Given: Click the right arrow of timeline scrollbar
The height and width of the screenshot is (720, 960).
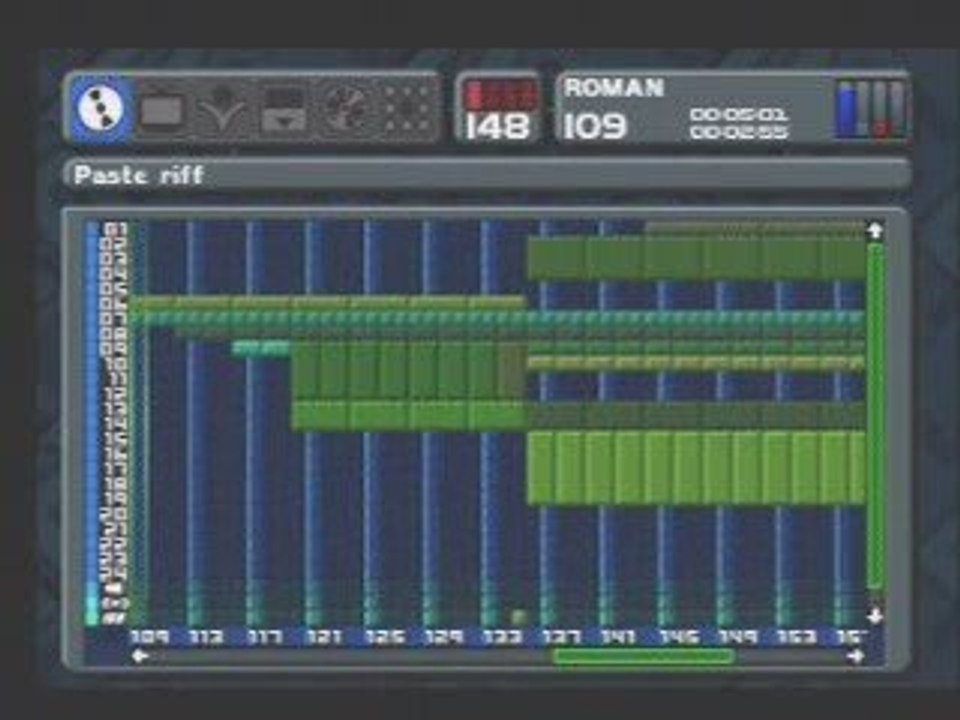Looking at the screenshot, I should [856, 656].
